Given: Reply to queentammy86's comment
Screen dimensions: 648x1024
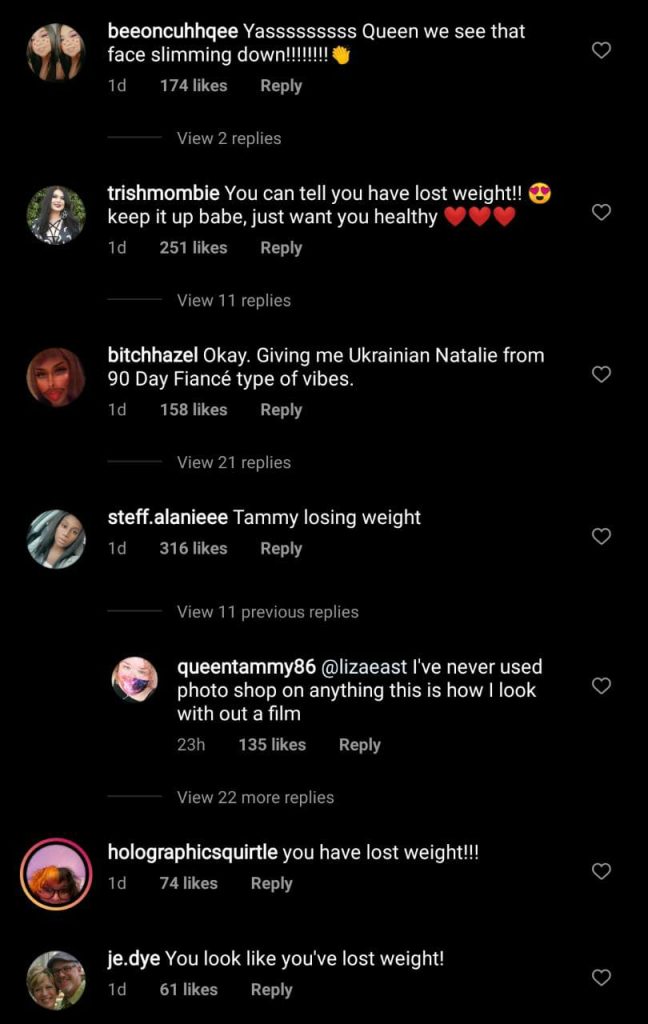Looking at the screenshot, I should [x=360, y=744].
